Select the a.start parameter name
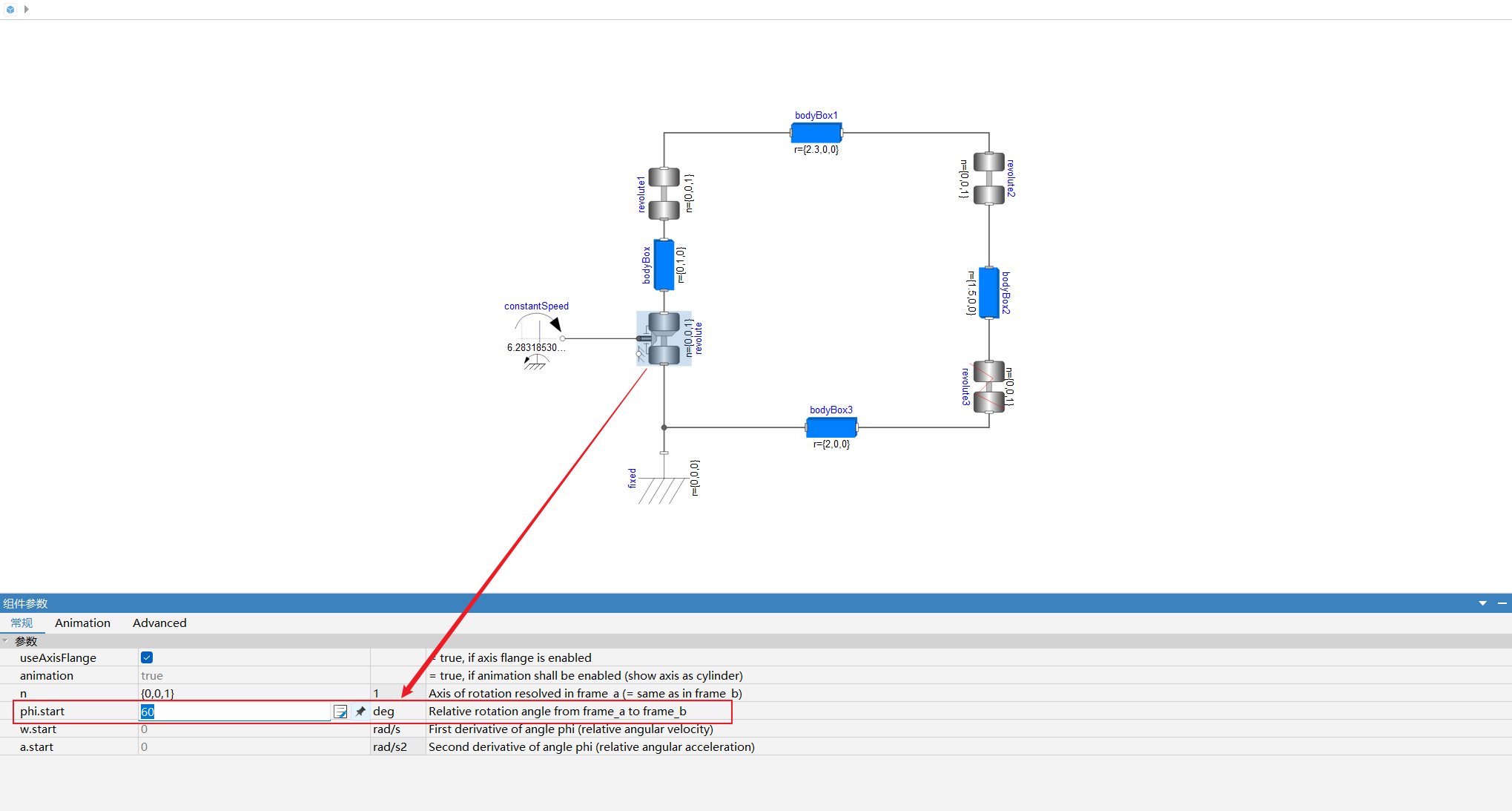The width and height of the screenshot is (1512, 811). click(x=36, y=747)
